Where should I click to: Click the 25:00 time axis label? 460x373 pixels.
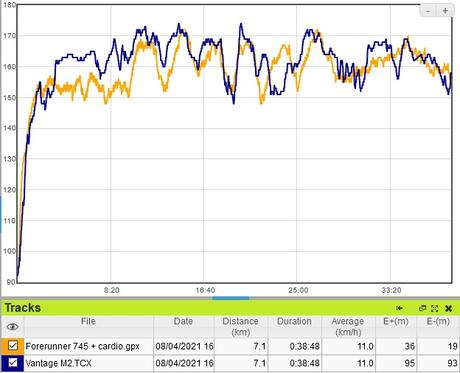pyautogui.click(x=298, y=290)
